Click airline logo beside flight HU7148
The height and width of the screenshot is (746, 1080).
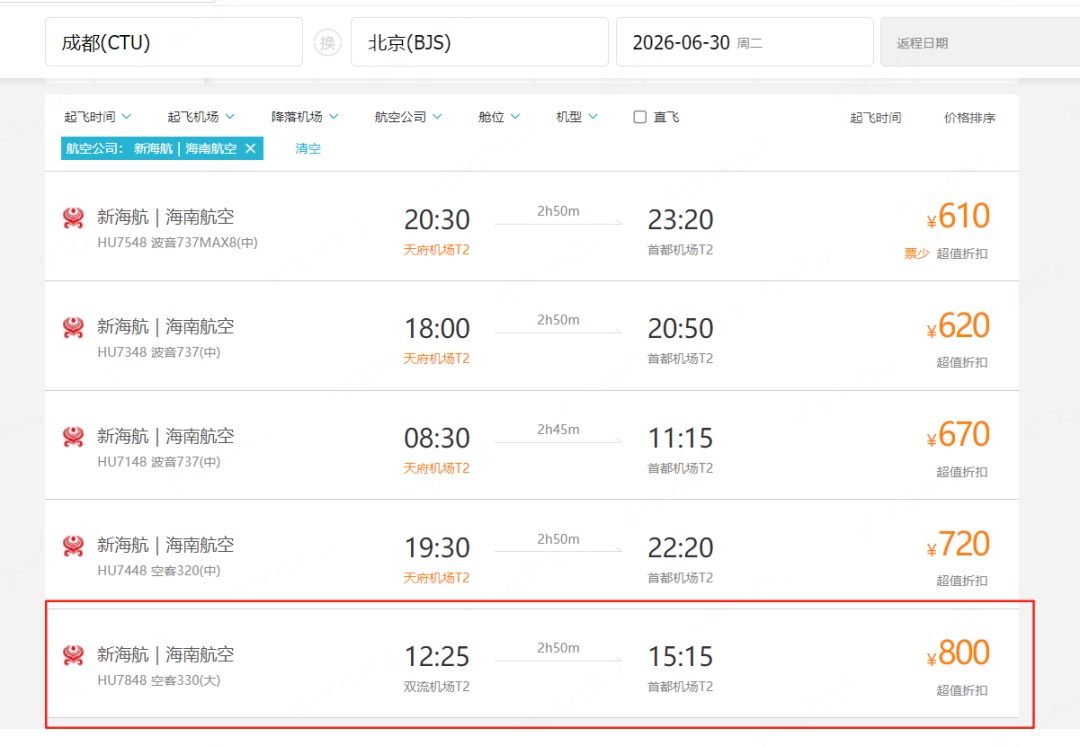coord(74,437)
